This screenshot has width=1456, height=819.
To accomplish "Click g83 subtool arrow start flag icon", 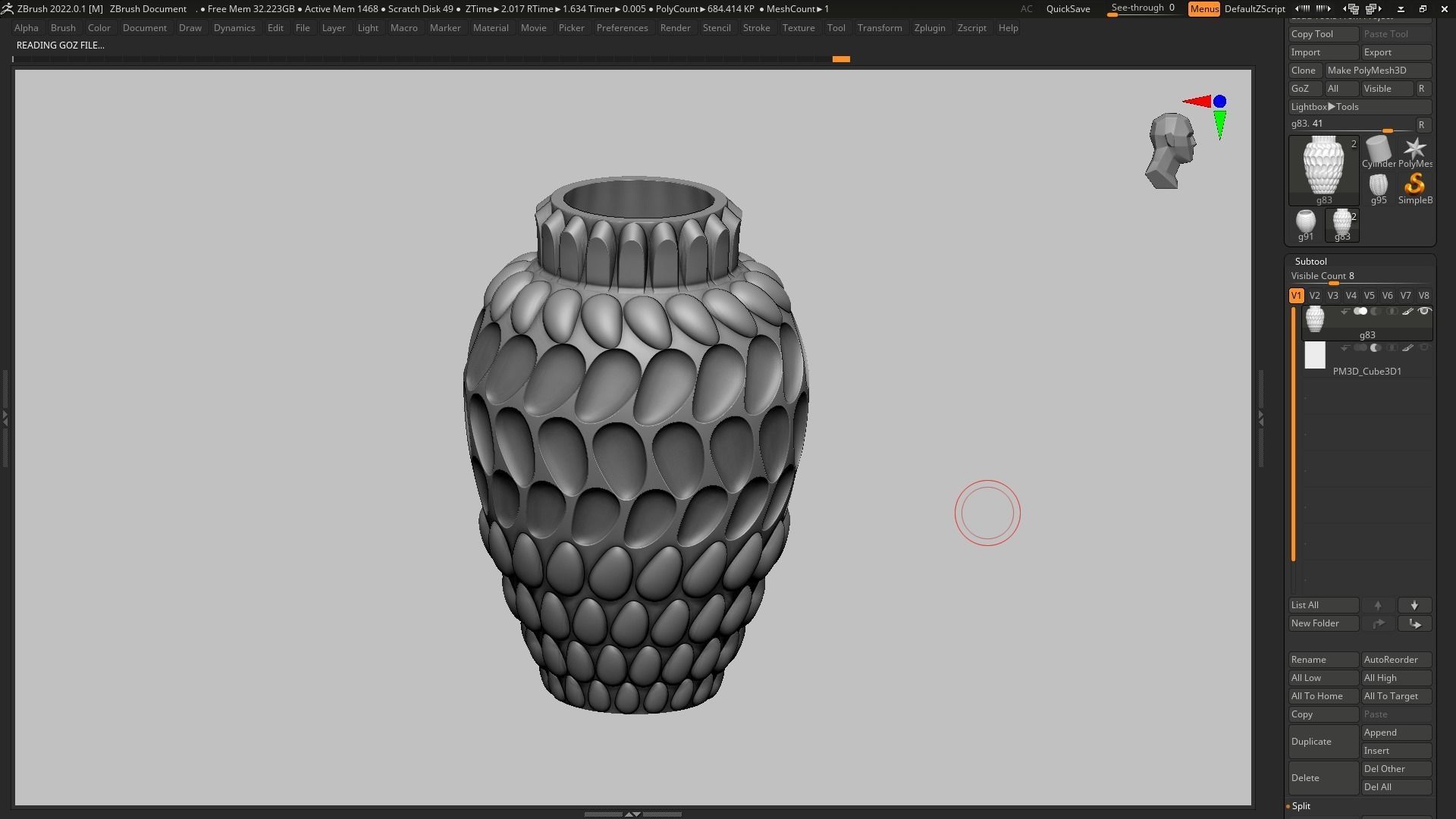I will pyautogui.click(x=1345, y=312).
